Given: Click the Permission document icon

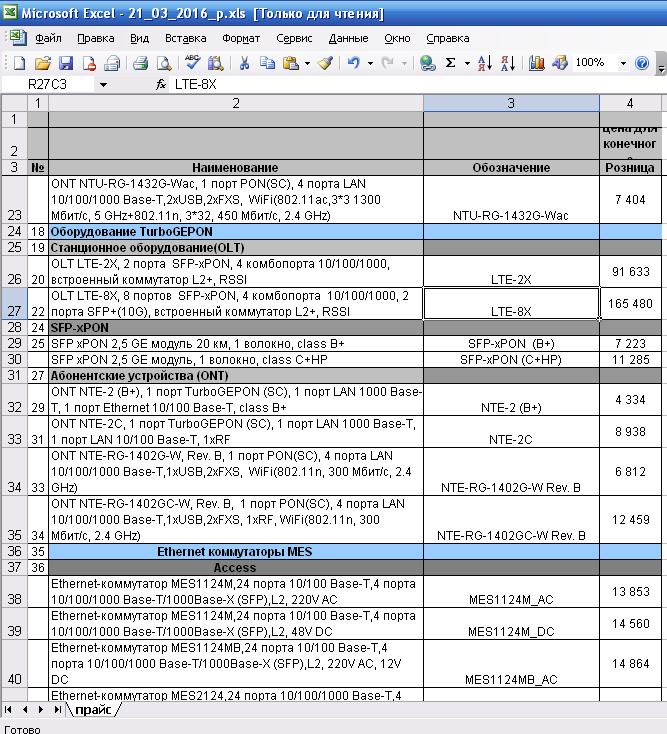Looking at the screenshot, I should pyautogui.click(x=88, y=63).
